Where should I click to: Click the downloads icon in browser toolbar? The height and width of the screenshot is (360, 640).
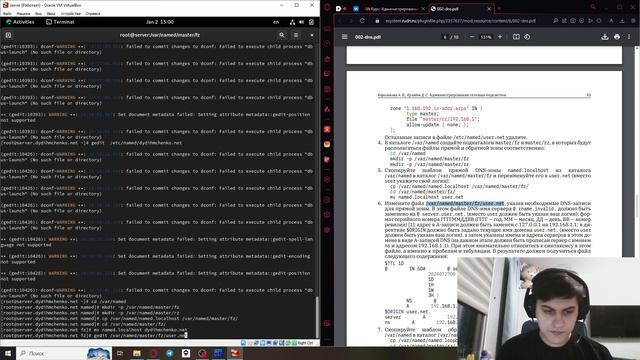click(x=622, y=21)
